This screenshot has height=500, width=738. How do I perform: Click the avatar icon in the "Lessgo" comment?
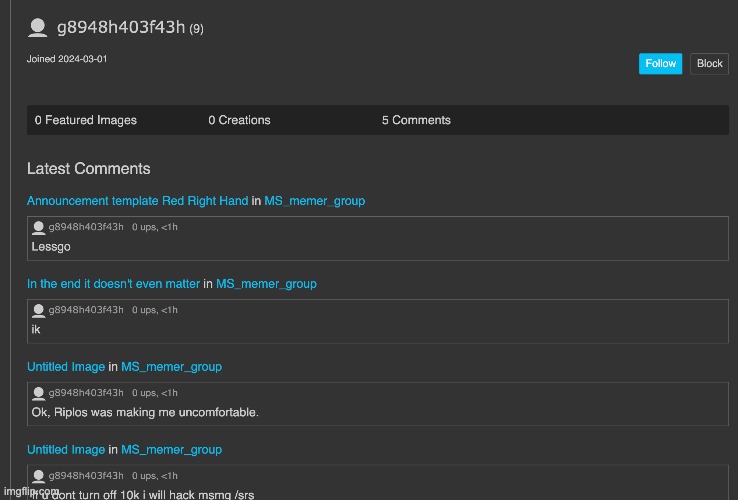click(39, 227)
